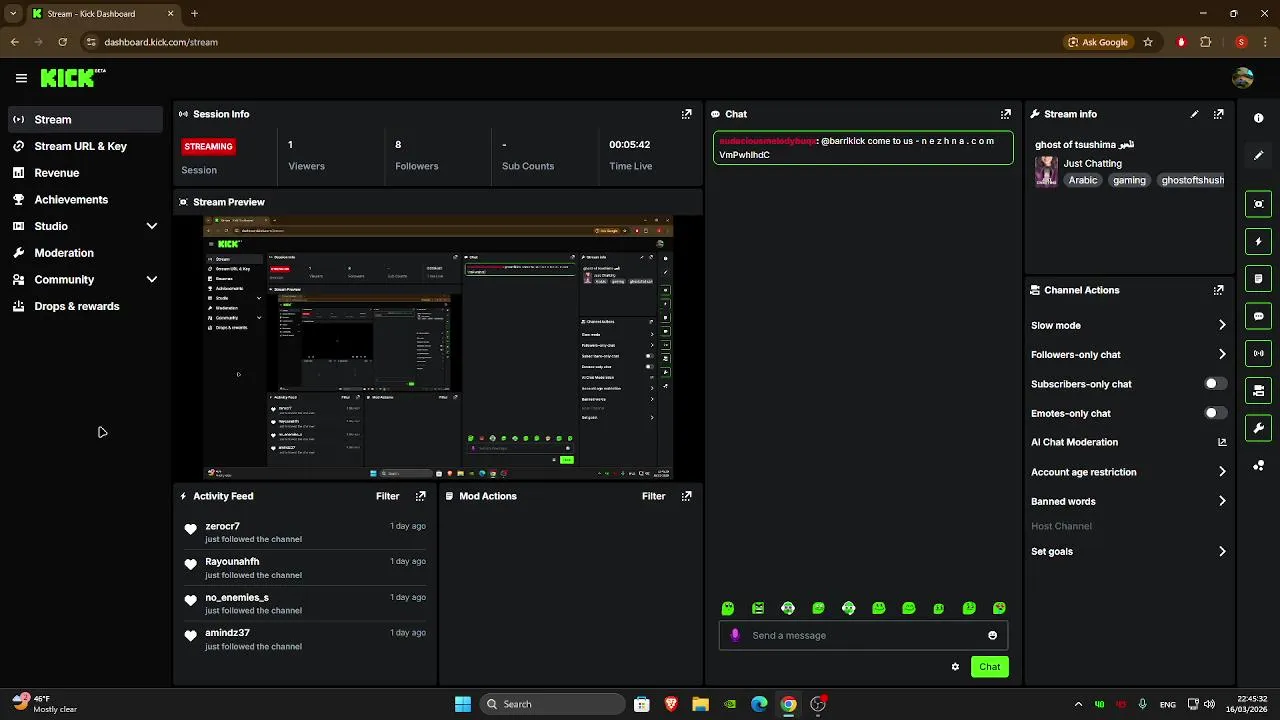Click the purple microphone icon in message box

coord(735,635)
